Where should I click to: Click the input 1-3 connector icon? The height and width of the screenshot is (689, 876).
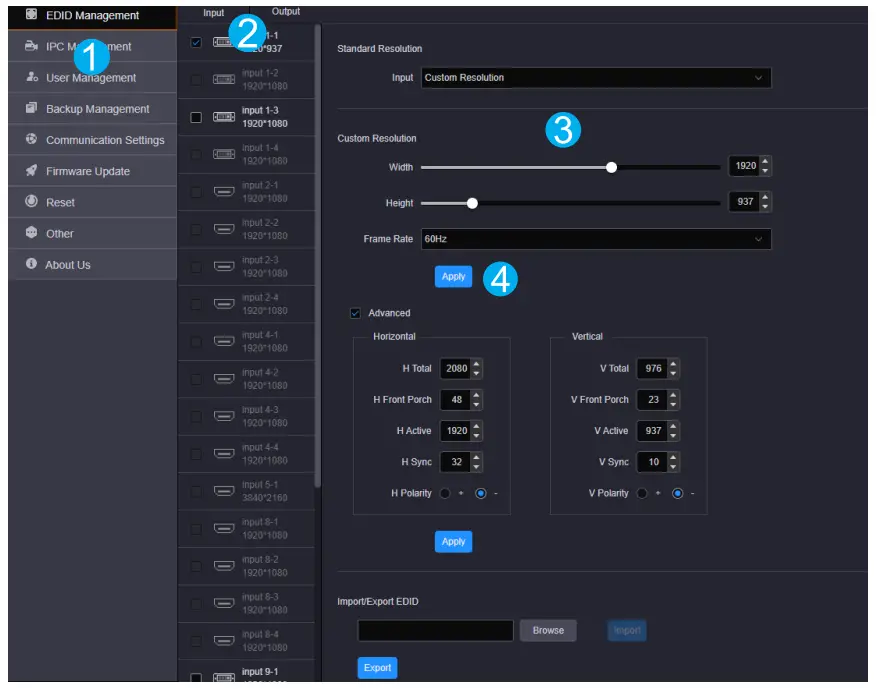point(224,117)
